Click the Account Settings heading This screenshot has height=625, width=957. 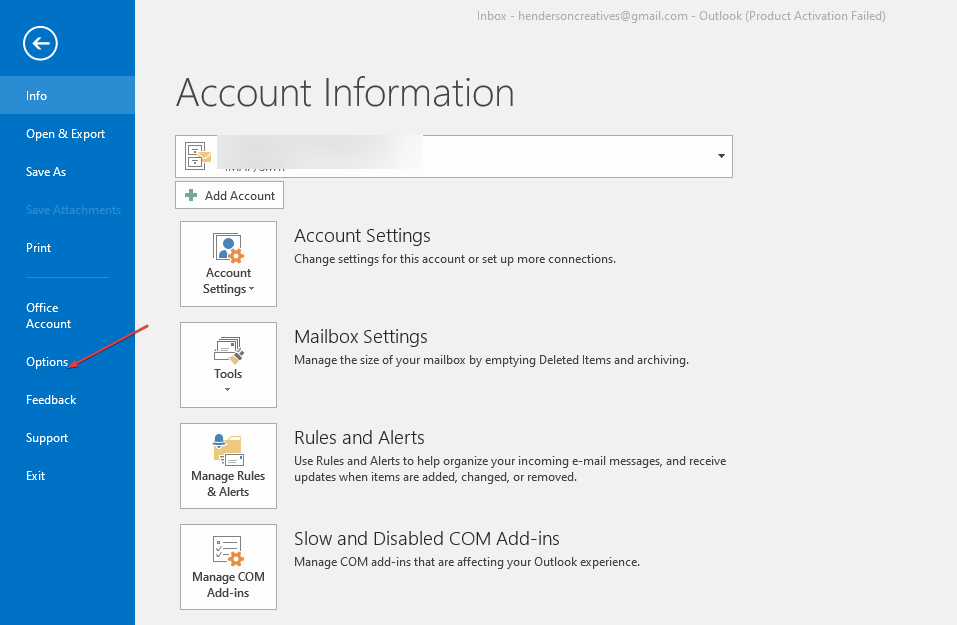point(362,236)
